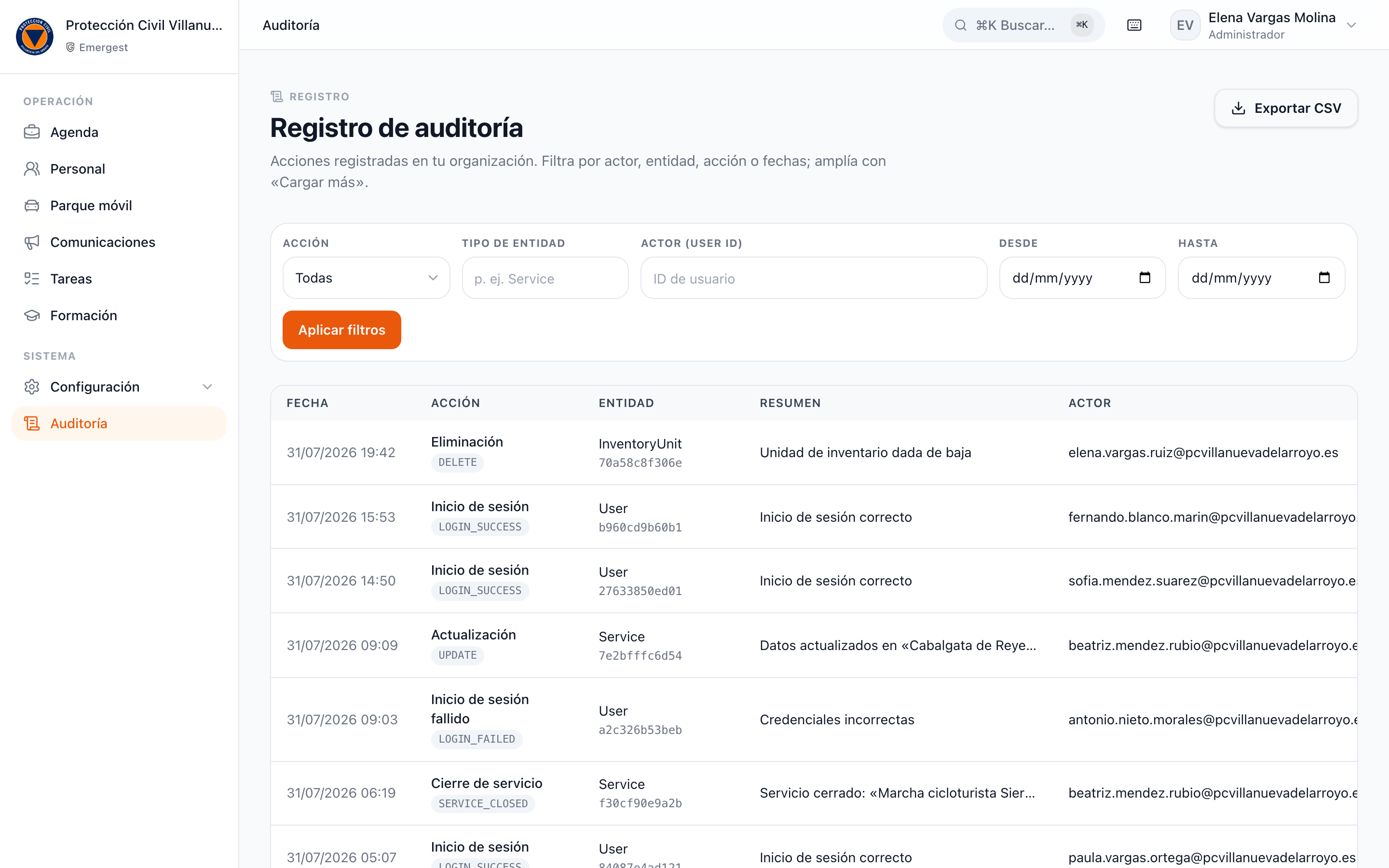This screenshot has height=868, width=1389.
Task: Click the SERVICE_CLOSED badge
Action: (x=483, y=804)
